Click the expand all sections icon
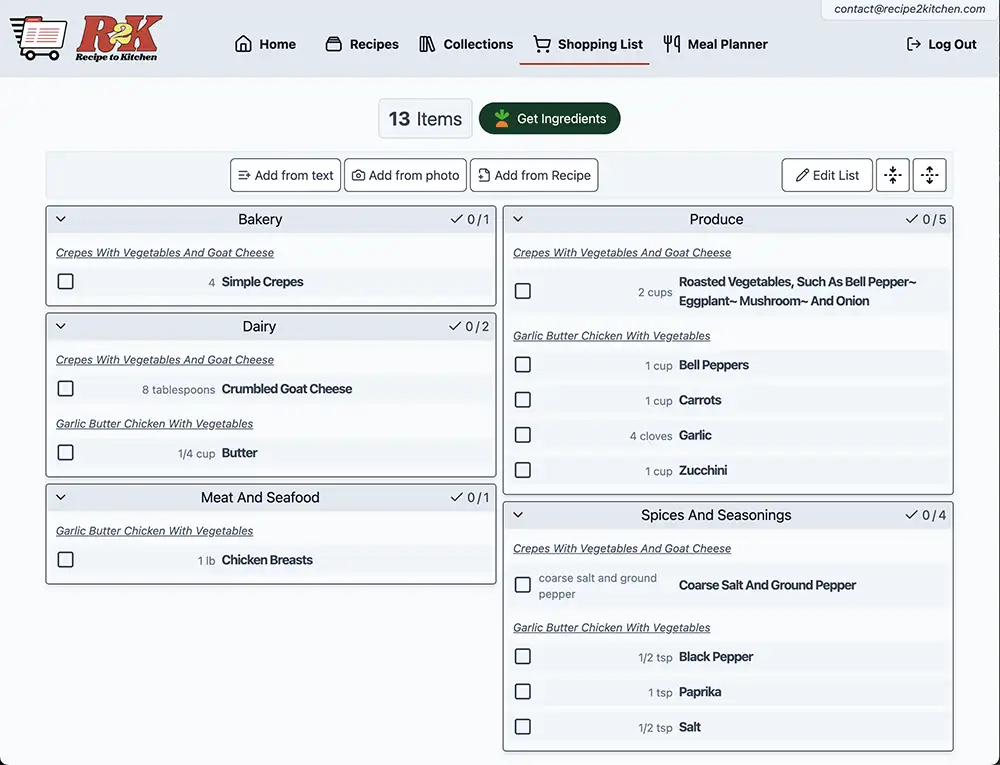The image size is (1000, 765). click(929, 175)
